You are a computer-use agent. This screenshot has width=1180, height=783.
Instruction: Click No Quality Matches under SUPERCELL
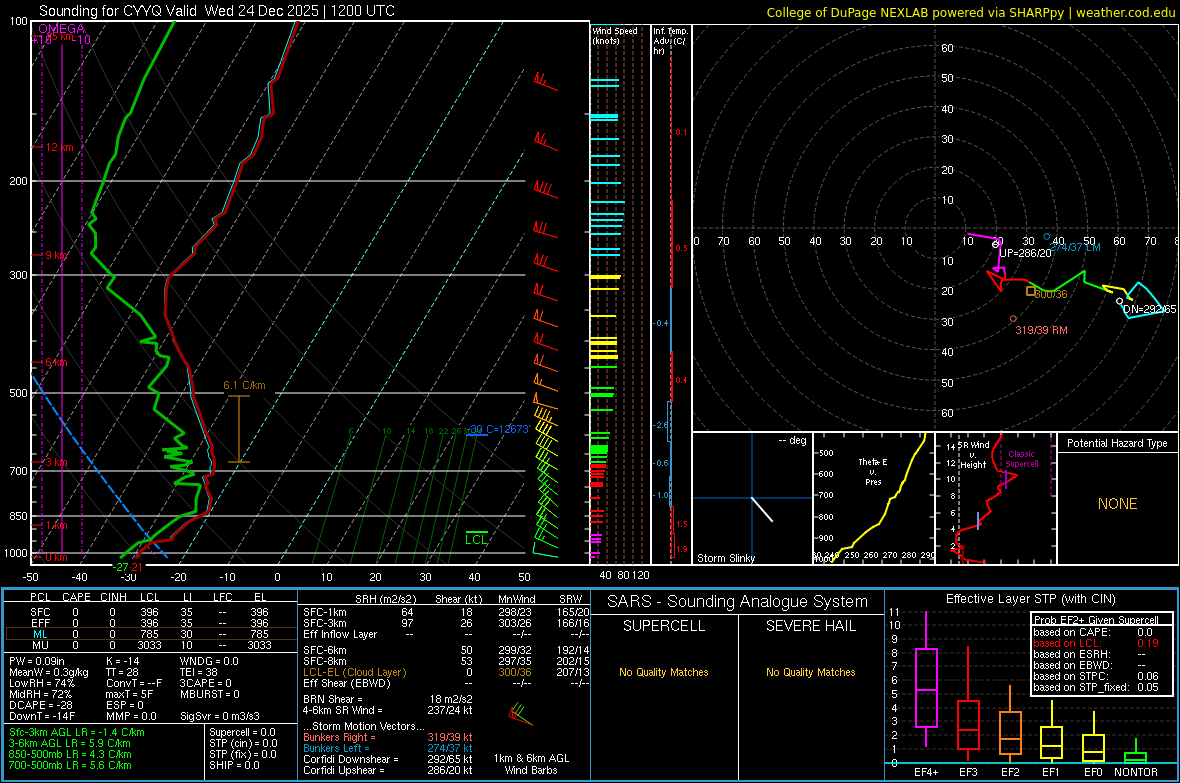[664, 672]
